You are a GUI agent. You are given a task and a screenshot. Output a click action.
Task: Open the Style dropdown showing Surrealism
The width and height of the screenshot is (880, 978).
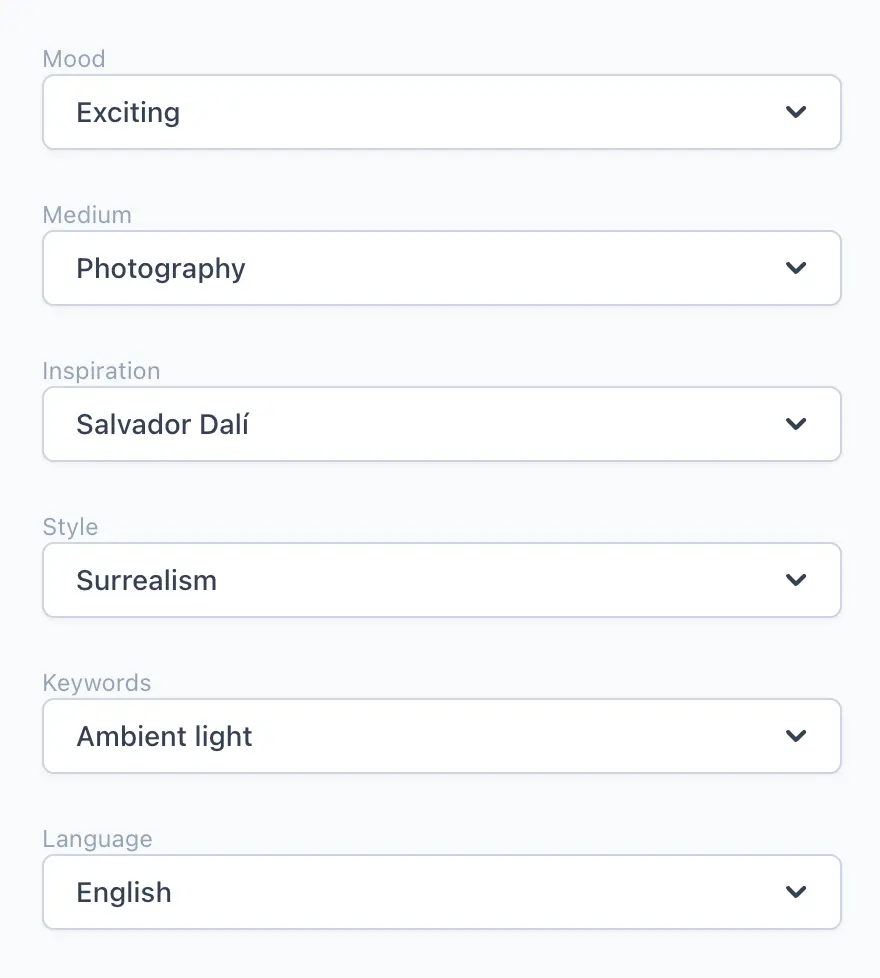click(x=441, y=580)
